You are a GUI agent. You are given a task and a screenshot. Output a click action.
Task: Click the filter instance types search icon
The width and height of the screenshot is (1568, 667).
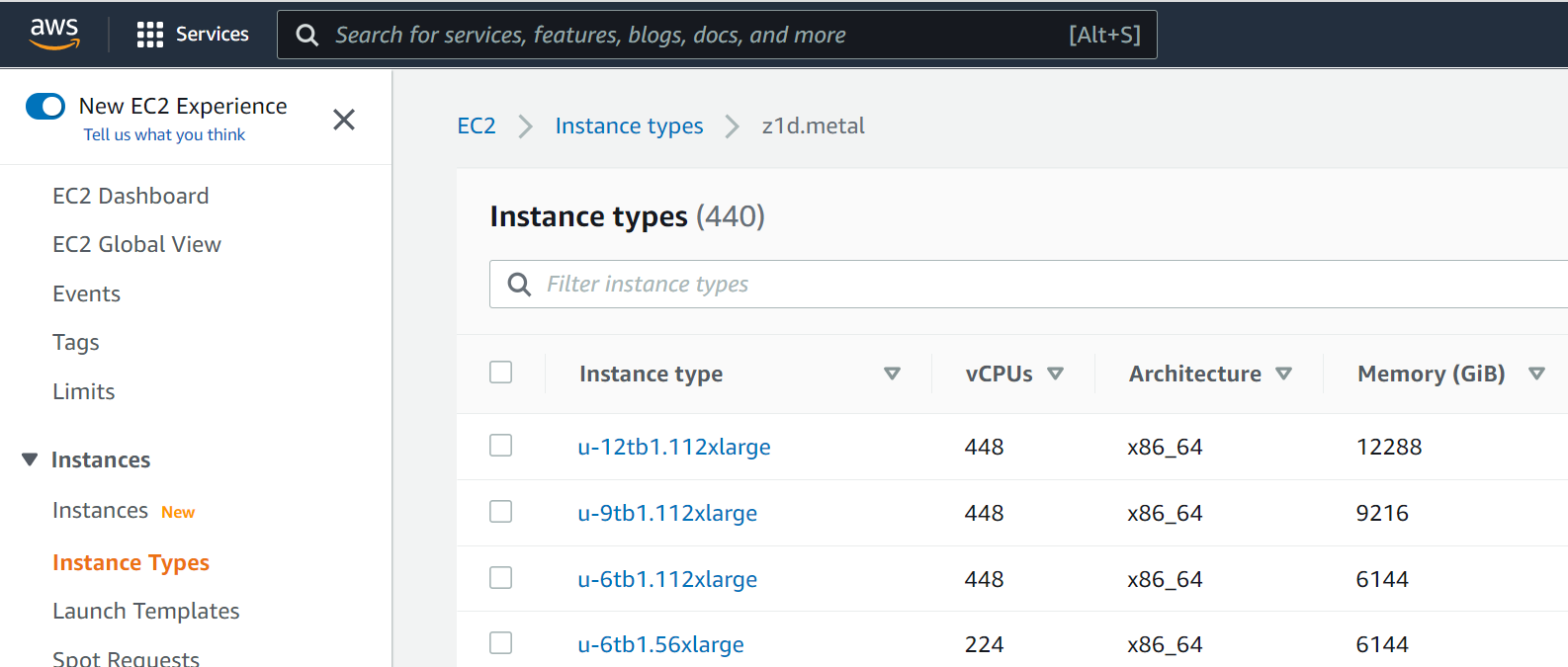coord(519,285)
